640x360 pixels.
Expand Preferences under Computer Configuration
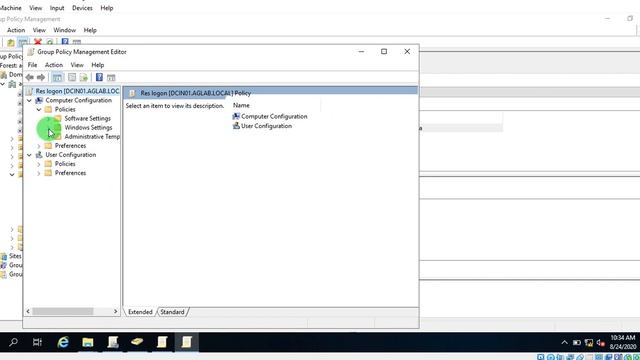click(x=39, y=146)
